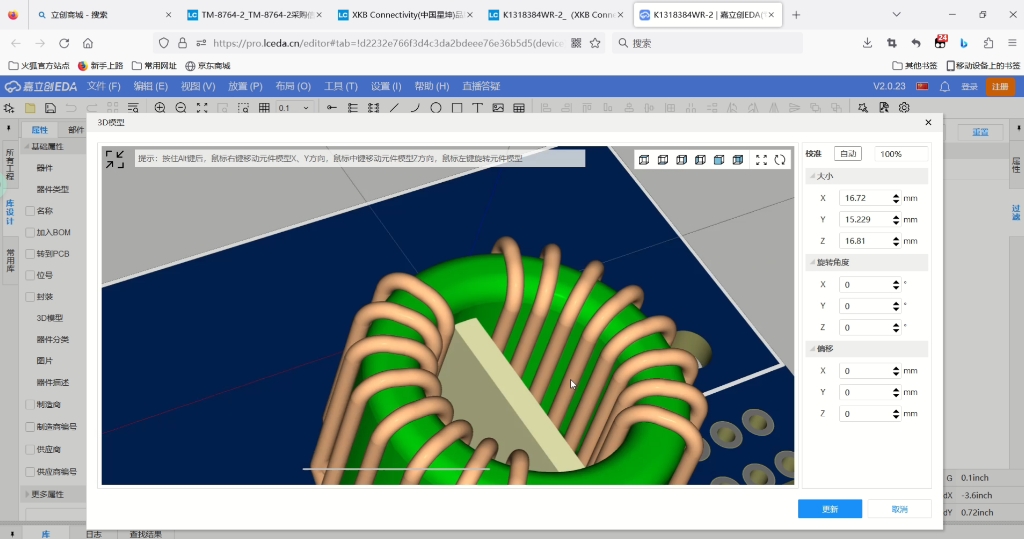Toggle the 加入BOM checkbox
This screenshot has width=1024, height=539.
point(30,233)
